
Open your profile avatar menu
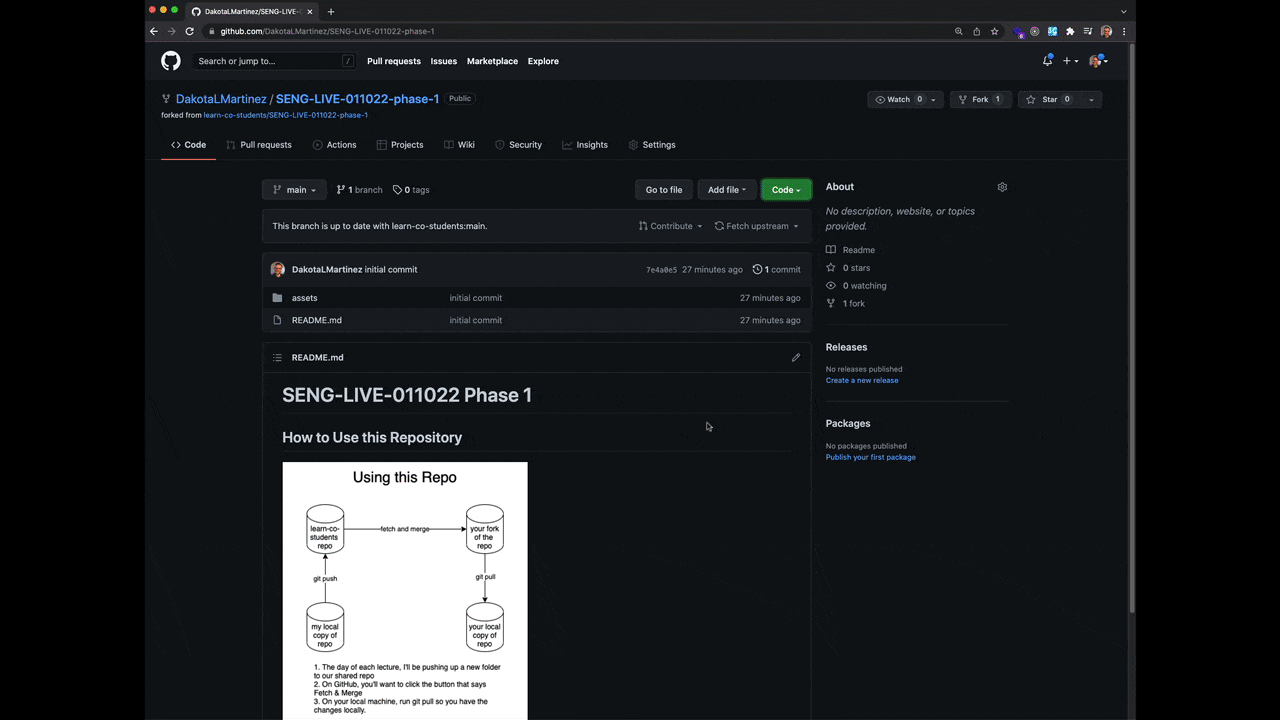[x=1094, y=61]
